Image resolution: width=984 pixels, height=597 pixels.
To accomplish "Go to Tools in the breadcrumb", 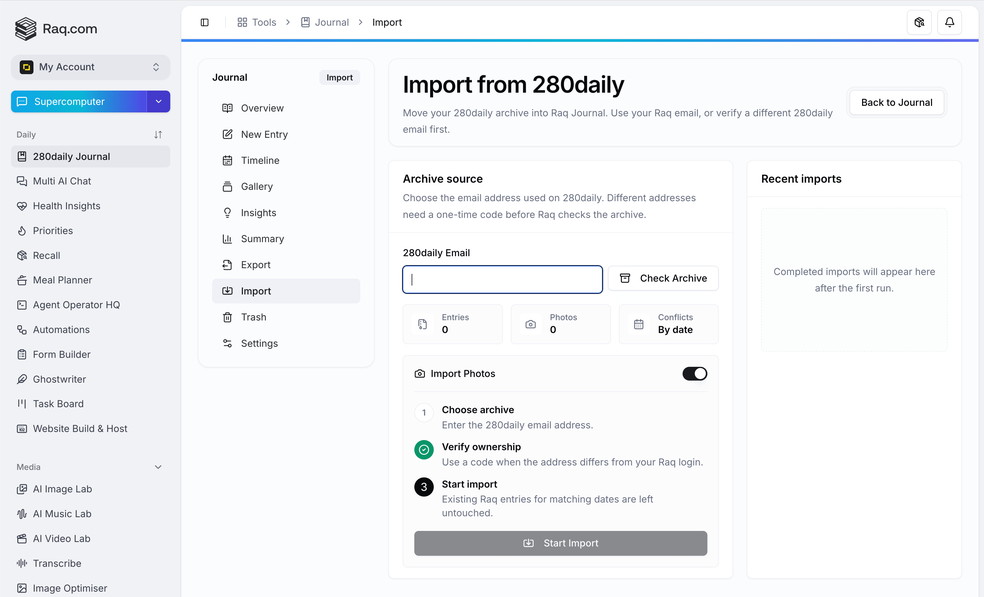I will [x=257, y=23].
